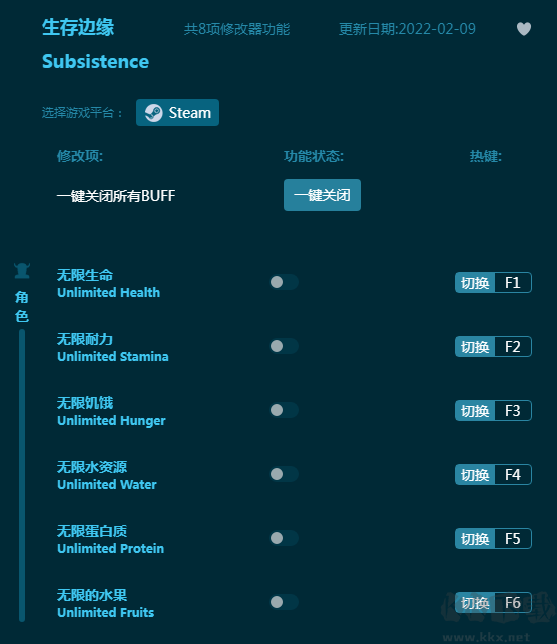Select the Steam platform button
557x644 pixels.
tap(177, 113)
